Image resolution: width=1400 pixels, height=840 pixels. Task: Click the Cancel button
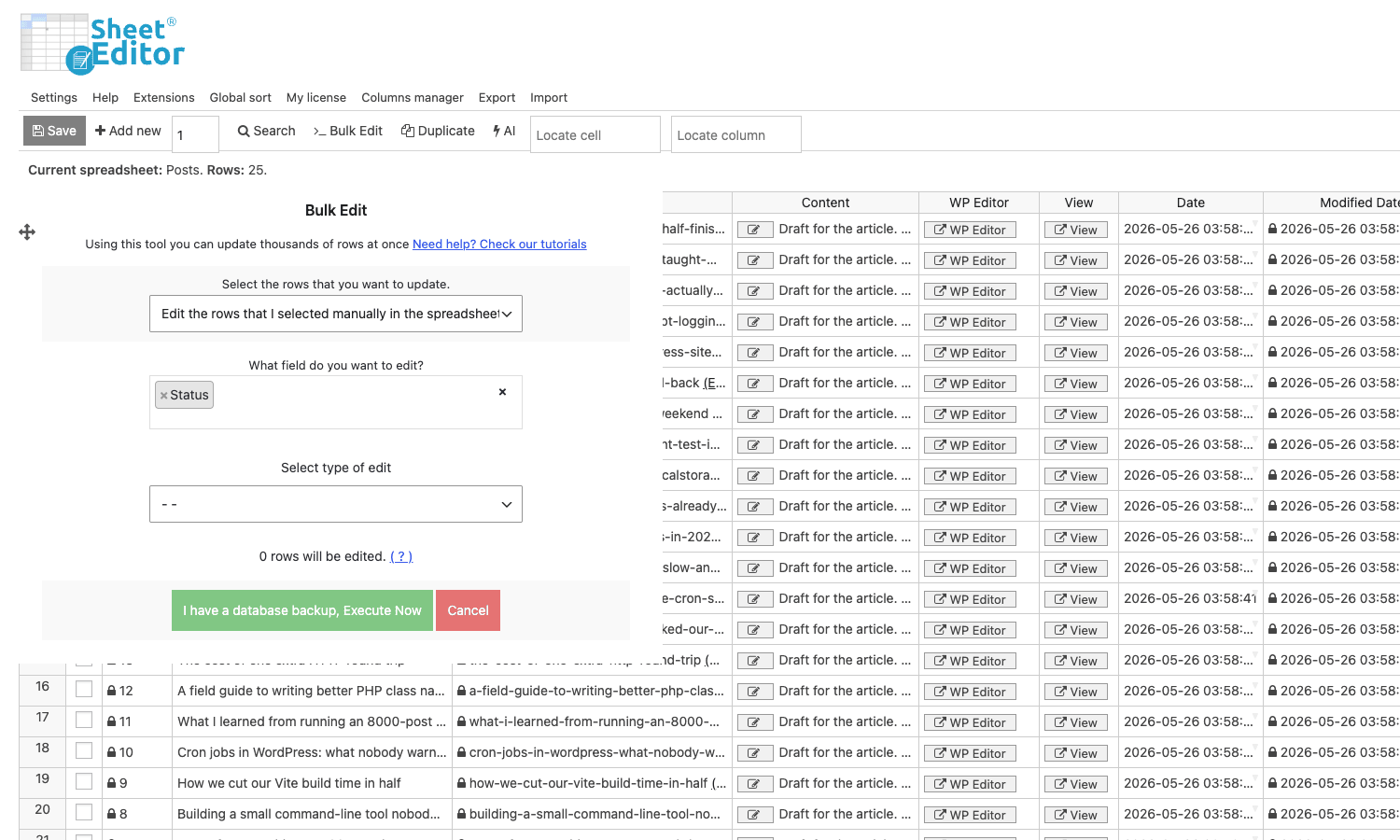click(468, 610)
